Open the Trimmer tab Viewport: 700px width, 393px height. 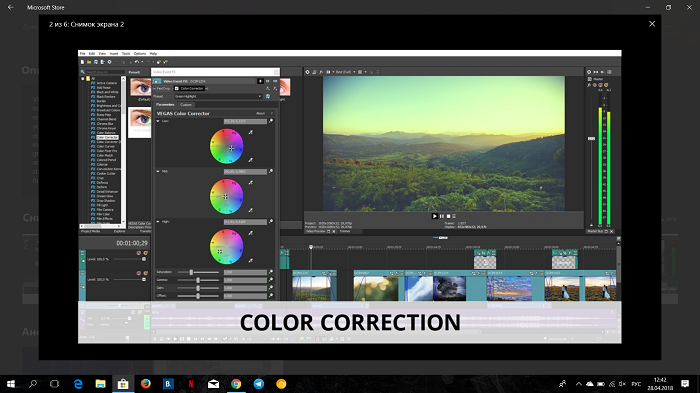(345, 231)
